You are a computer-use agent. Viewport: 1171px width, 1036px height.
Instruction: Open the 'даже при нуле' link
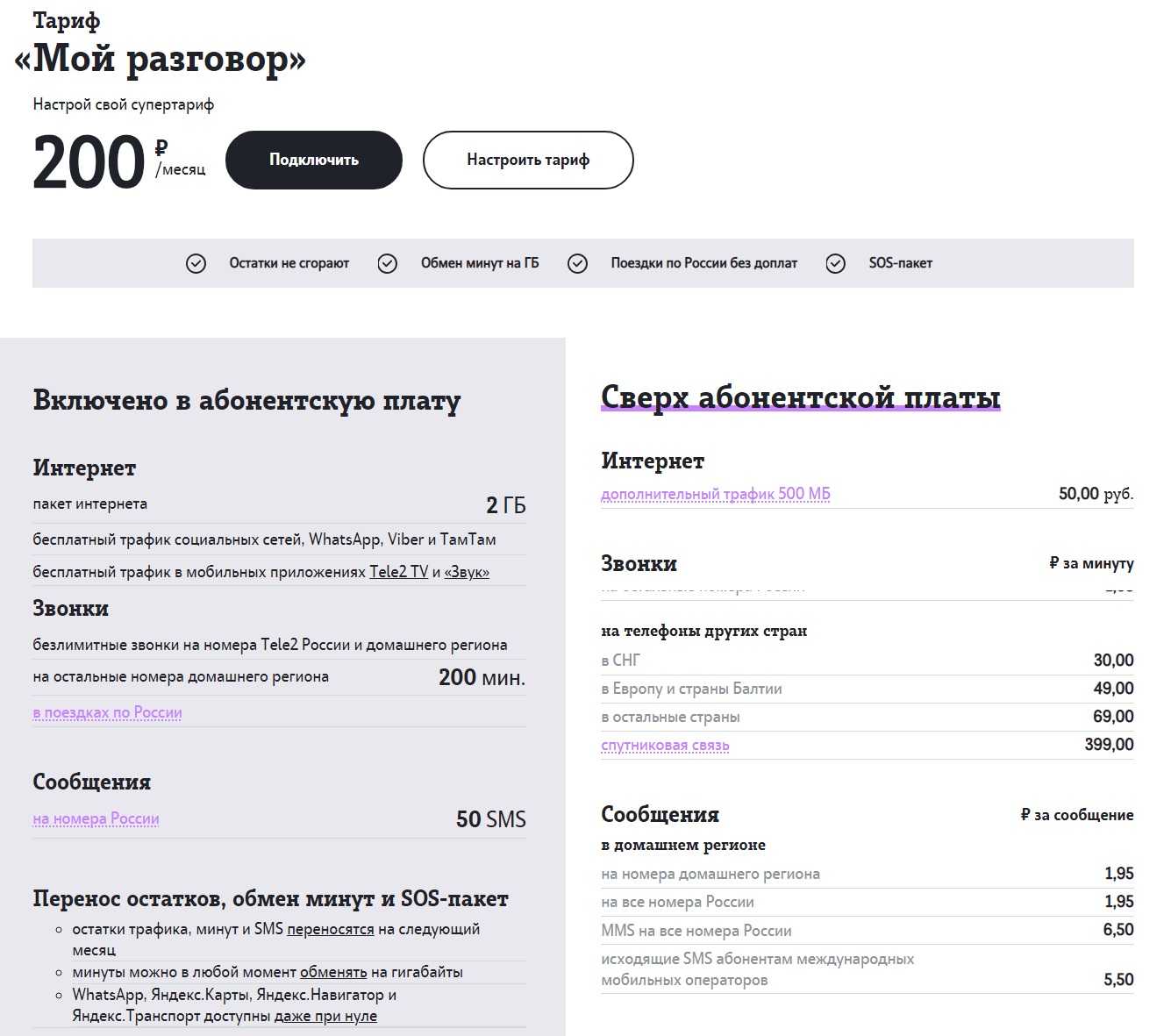coord(325,1016)
